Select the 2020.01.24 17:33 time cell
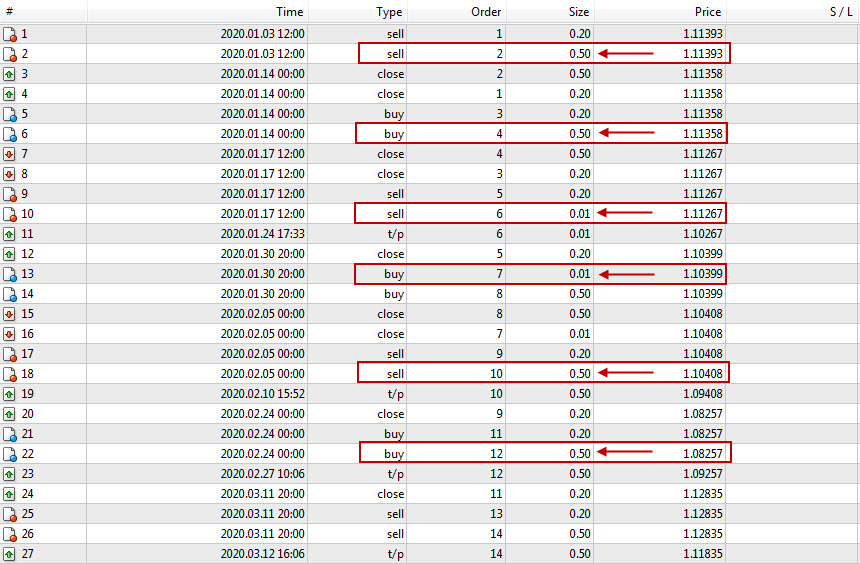860x564 pixels. coord(262,234)
